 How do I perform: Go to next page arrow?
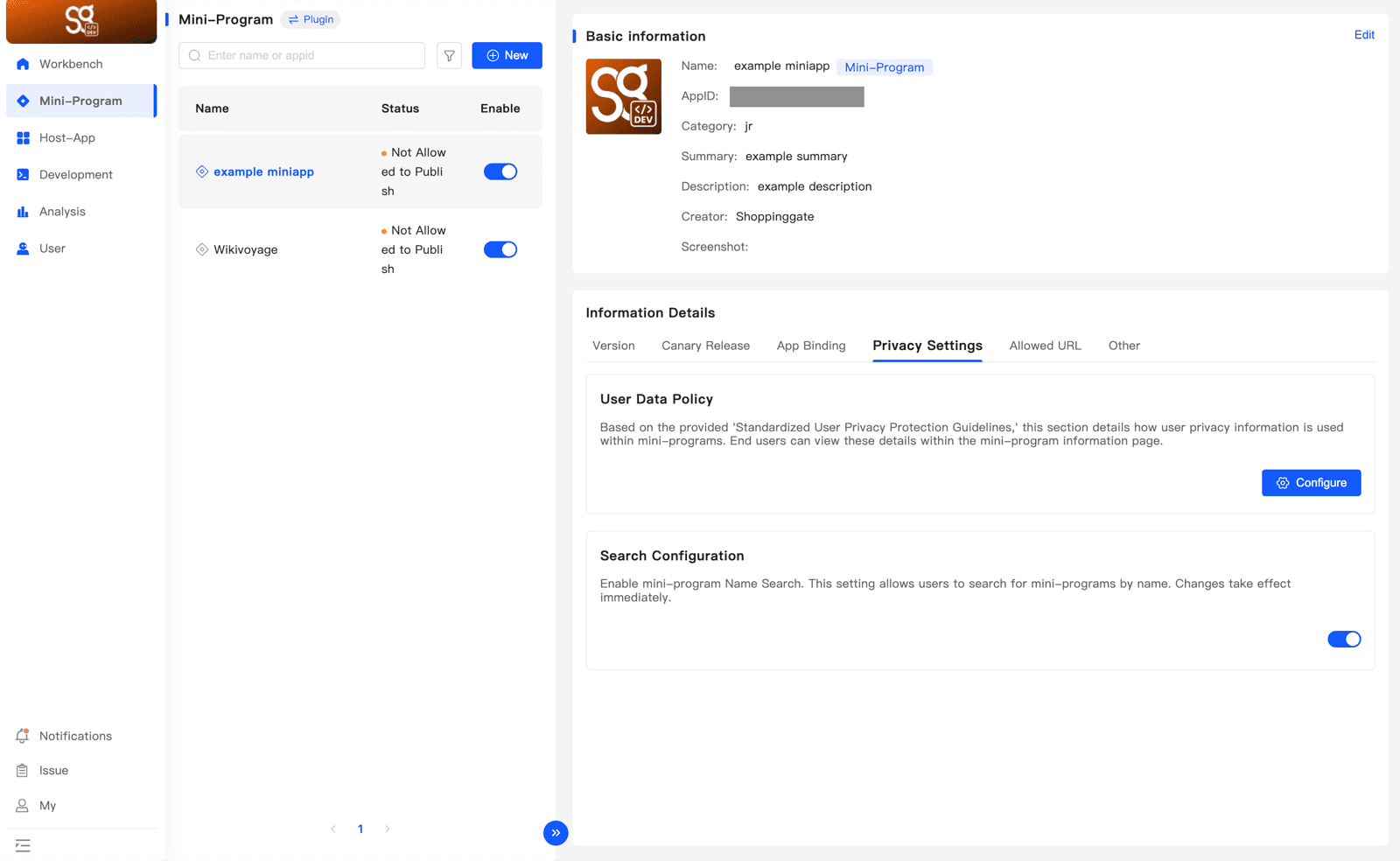pos(388,829)
